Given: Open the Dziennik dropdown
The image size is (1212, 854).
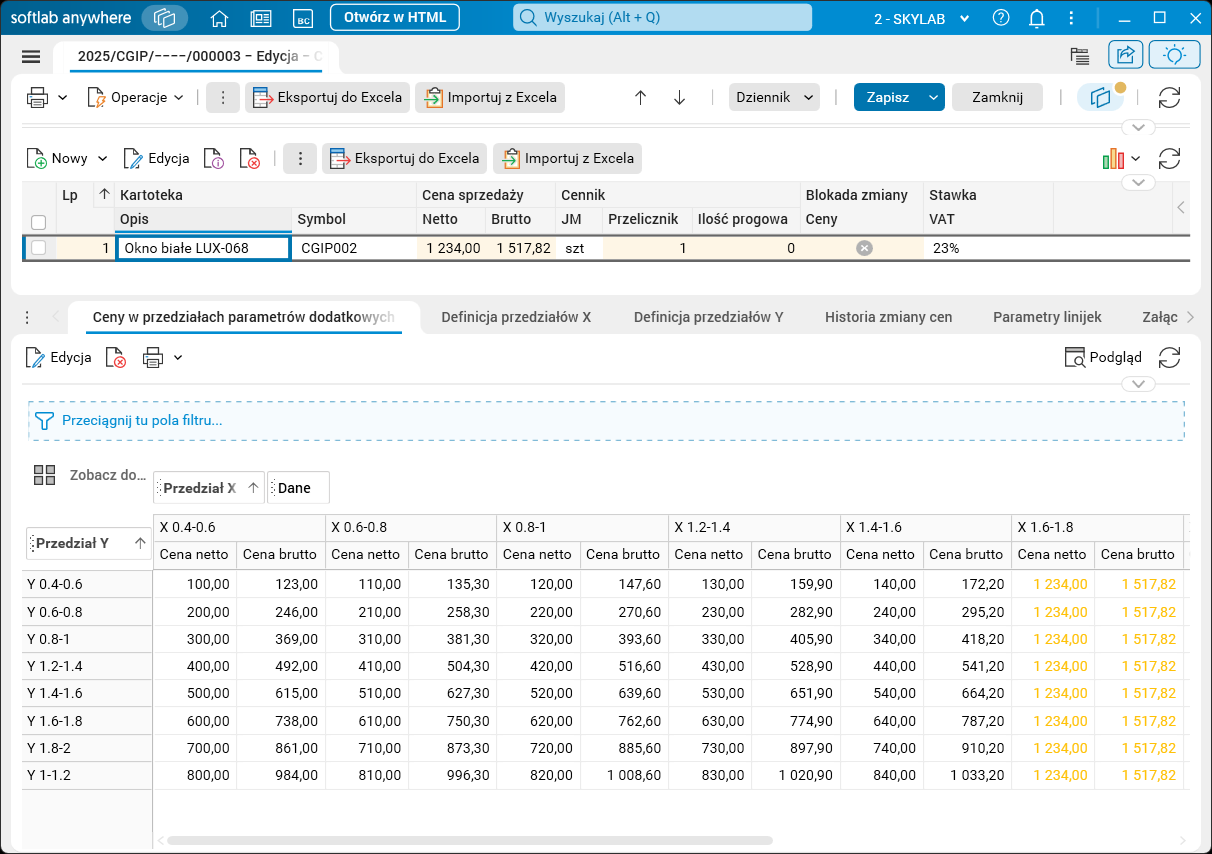Looking at the screenshot, I should pos(775,98).
